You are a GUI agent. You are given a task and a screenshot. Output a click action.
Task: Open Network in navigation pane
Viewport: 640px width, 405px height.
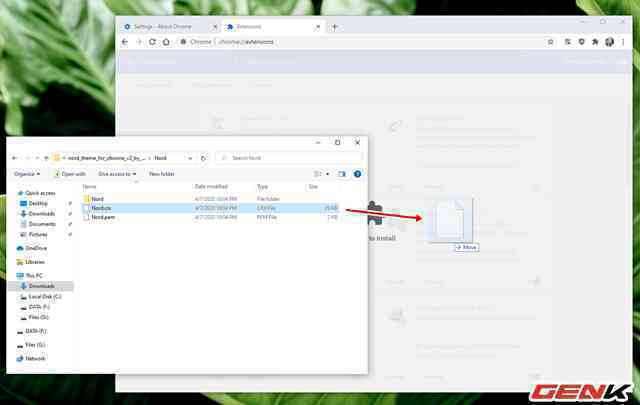[x=35, y=358]
